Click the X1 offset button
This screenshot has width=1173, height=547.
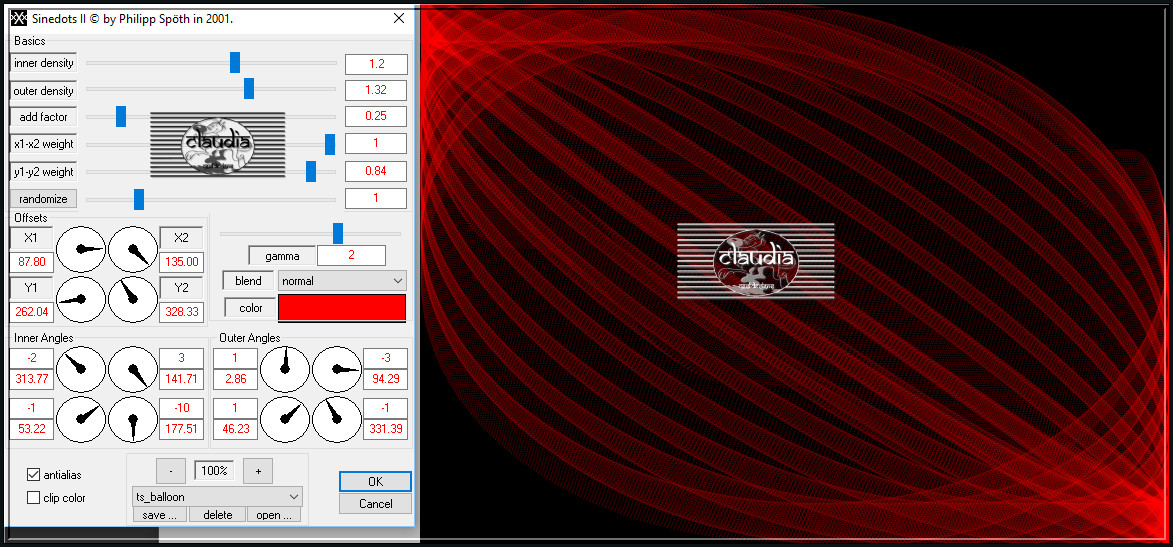(x=31, y=238)
